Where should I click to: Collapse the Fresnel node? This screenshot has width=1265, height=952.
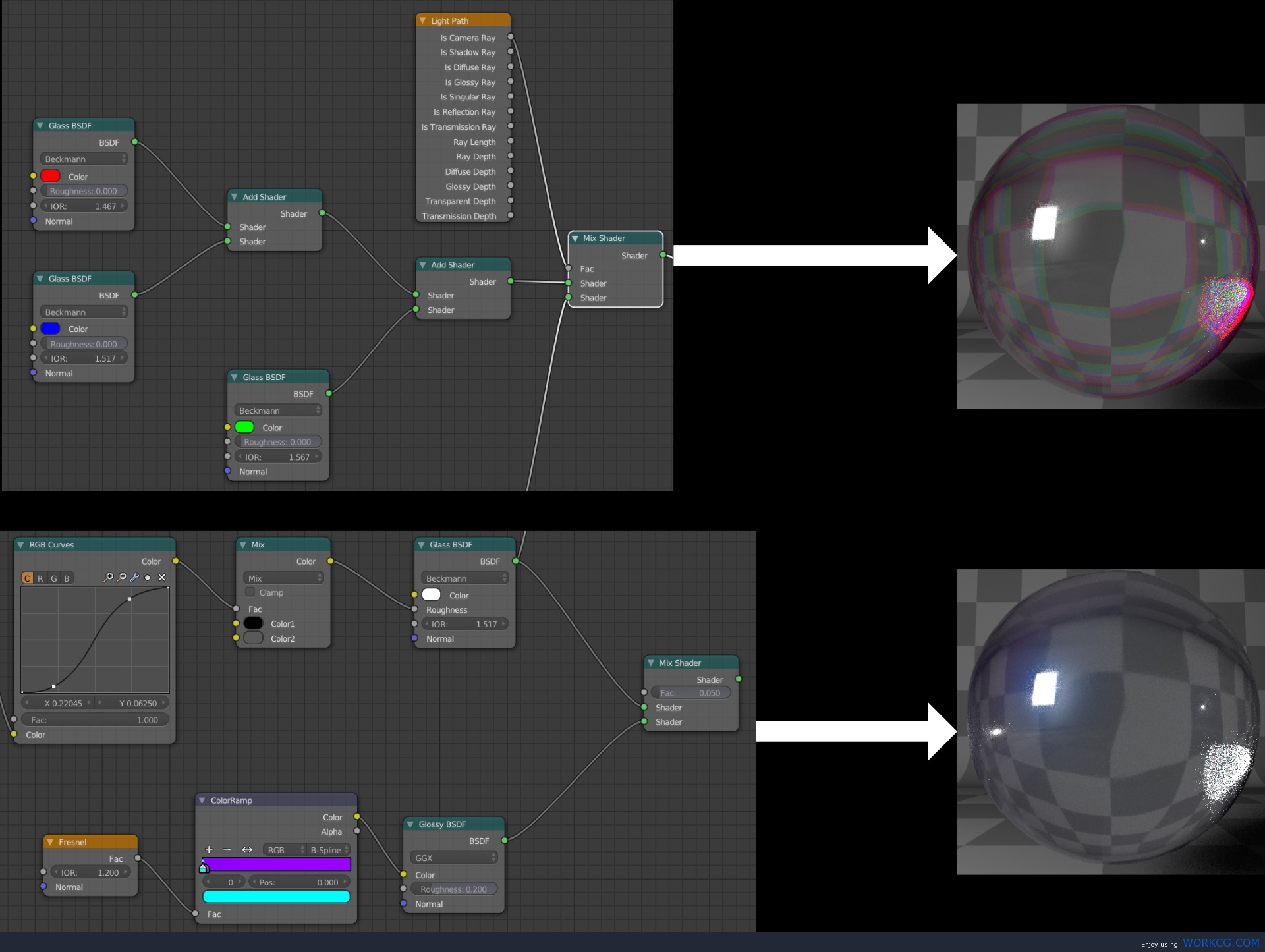tap(50, 842)
